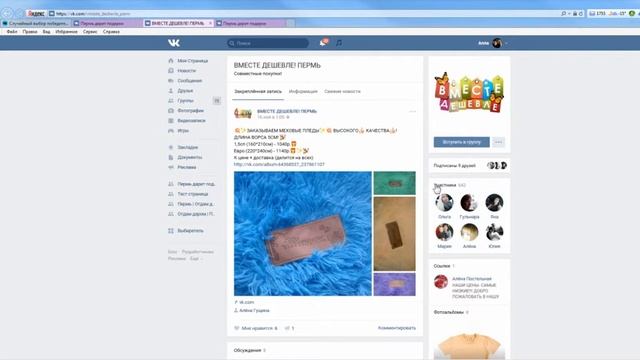This screenshot has width=640, height=360.
Task: Click the ВМЕСТЕ ДЕШЕВЛЕ group logo image
Action: pos(469,93)
